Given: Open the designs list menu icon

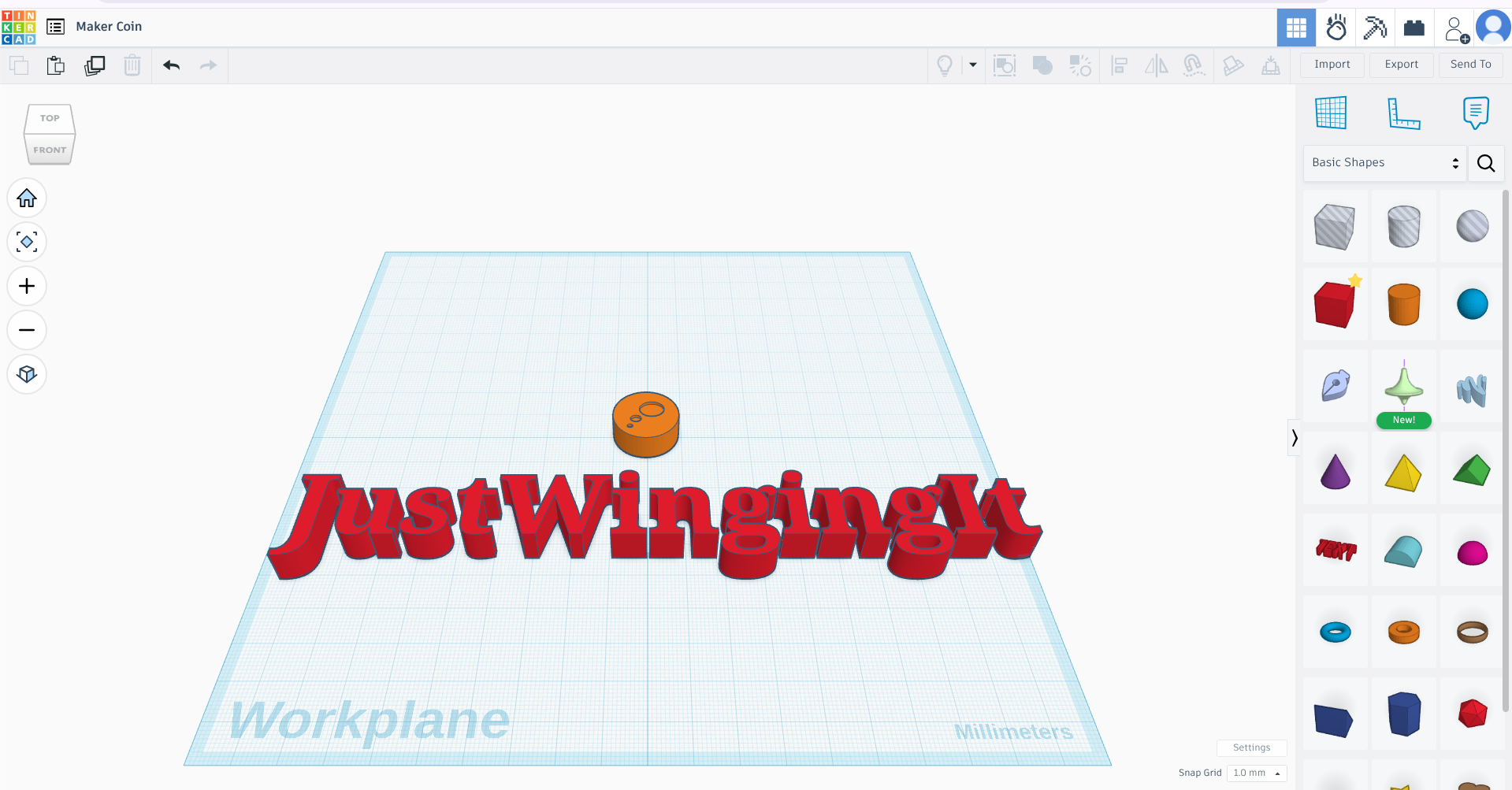Looking at the screenshot, I should click(55, 27).
